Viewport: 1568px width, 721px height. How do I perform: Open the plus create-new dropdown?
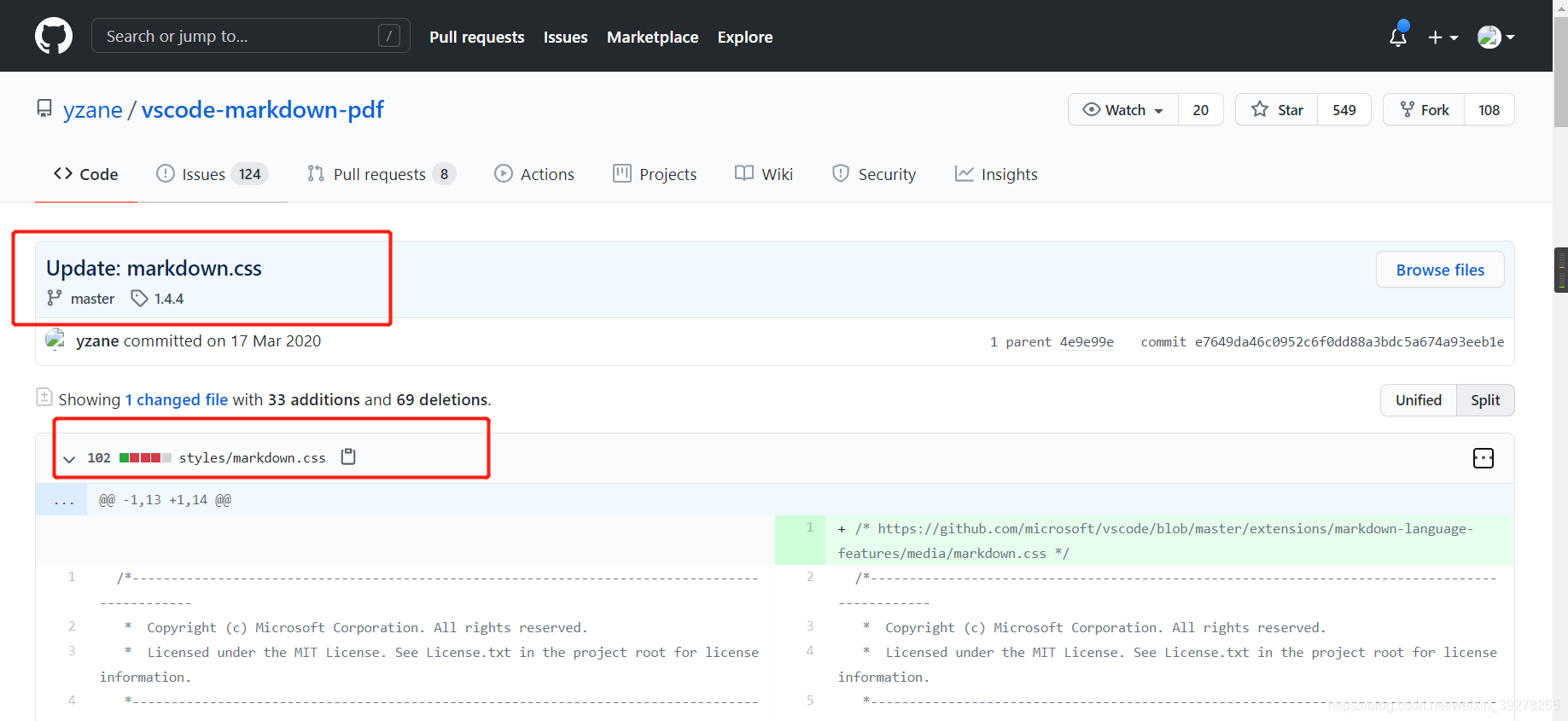pos(1443,37)
